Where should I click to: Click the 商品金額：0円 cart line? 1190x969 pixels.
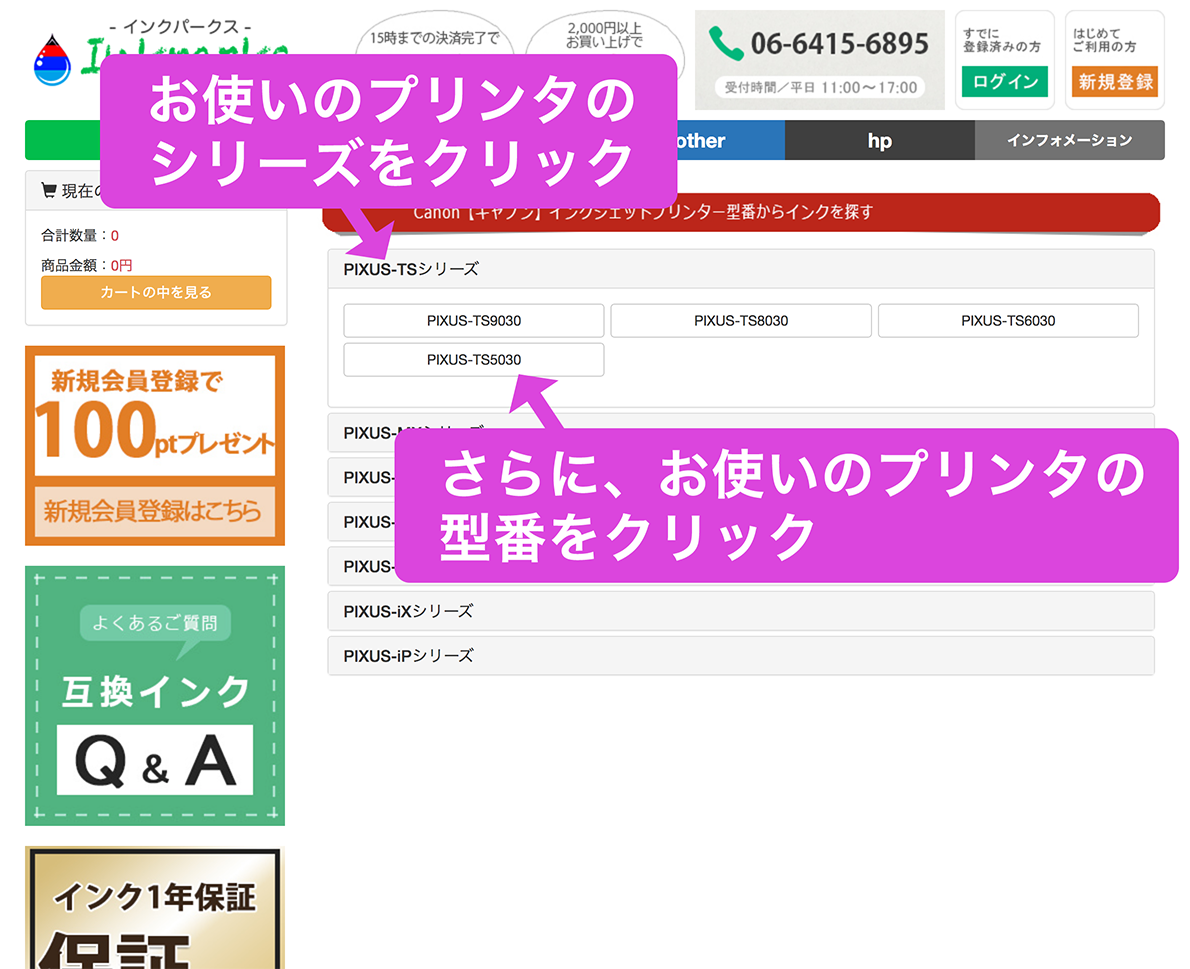87,265
